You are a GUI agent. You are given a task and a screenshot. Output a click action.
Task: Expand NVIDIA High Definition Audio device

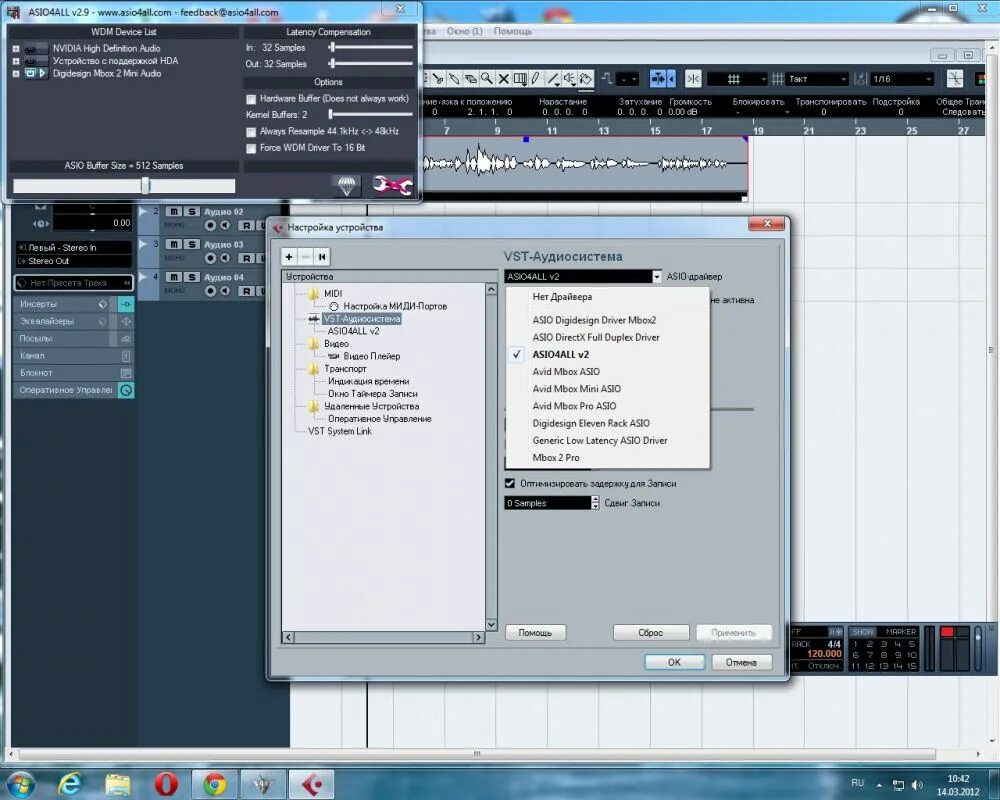coord(16,48)
